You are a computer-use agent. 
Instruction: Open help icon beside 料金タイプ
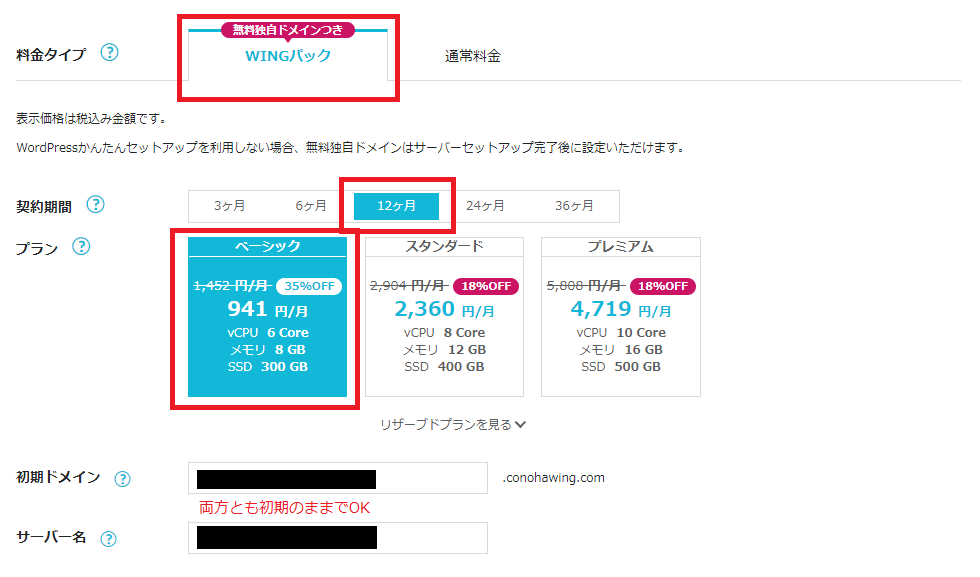[109, 53]
